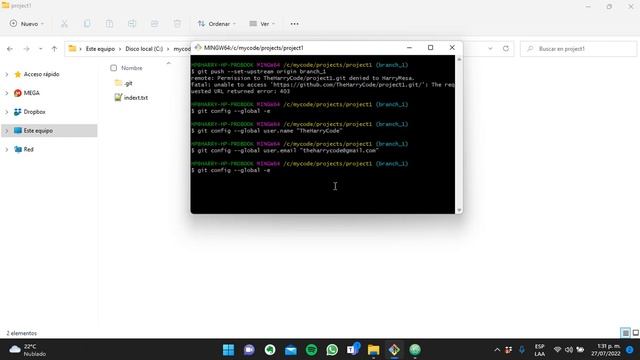The image size is (640, 360).
Task: Expand the Red network tree node
Action: pyautogui.click(x=7, y=149)
